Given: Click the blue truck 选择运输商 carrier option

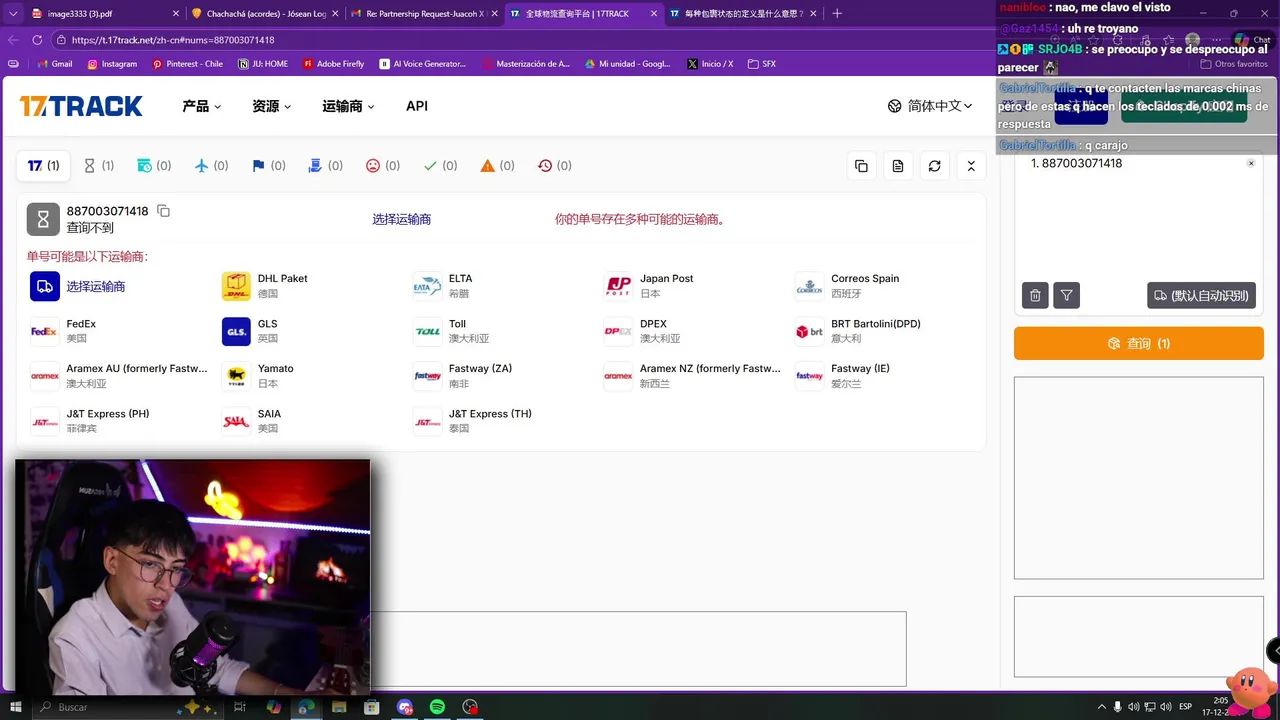Looking at the screenshot, I should (x=78, y=286).
